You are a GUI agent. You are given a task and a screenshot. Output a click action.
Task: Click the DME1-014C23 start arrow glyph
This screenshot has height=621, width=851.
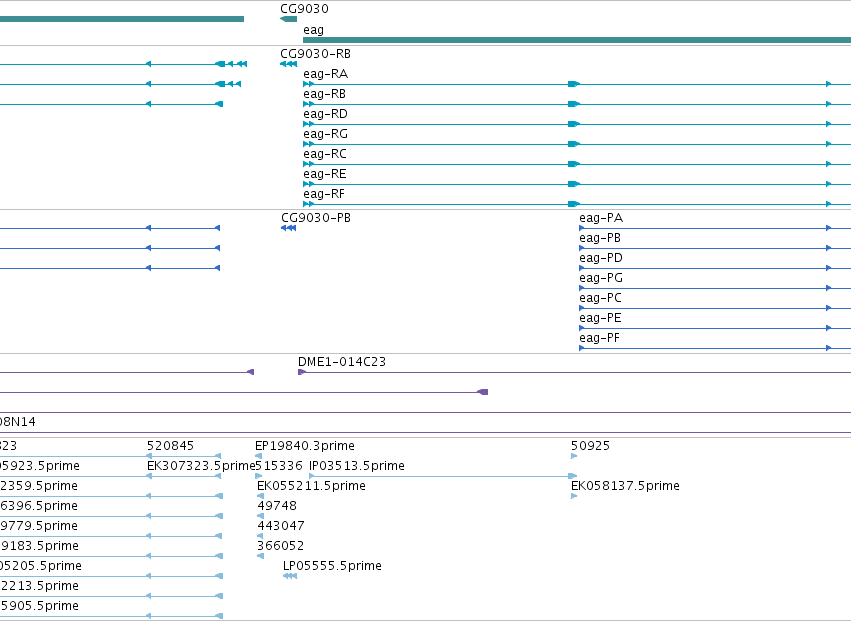(302, 372)
